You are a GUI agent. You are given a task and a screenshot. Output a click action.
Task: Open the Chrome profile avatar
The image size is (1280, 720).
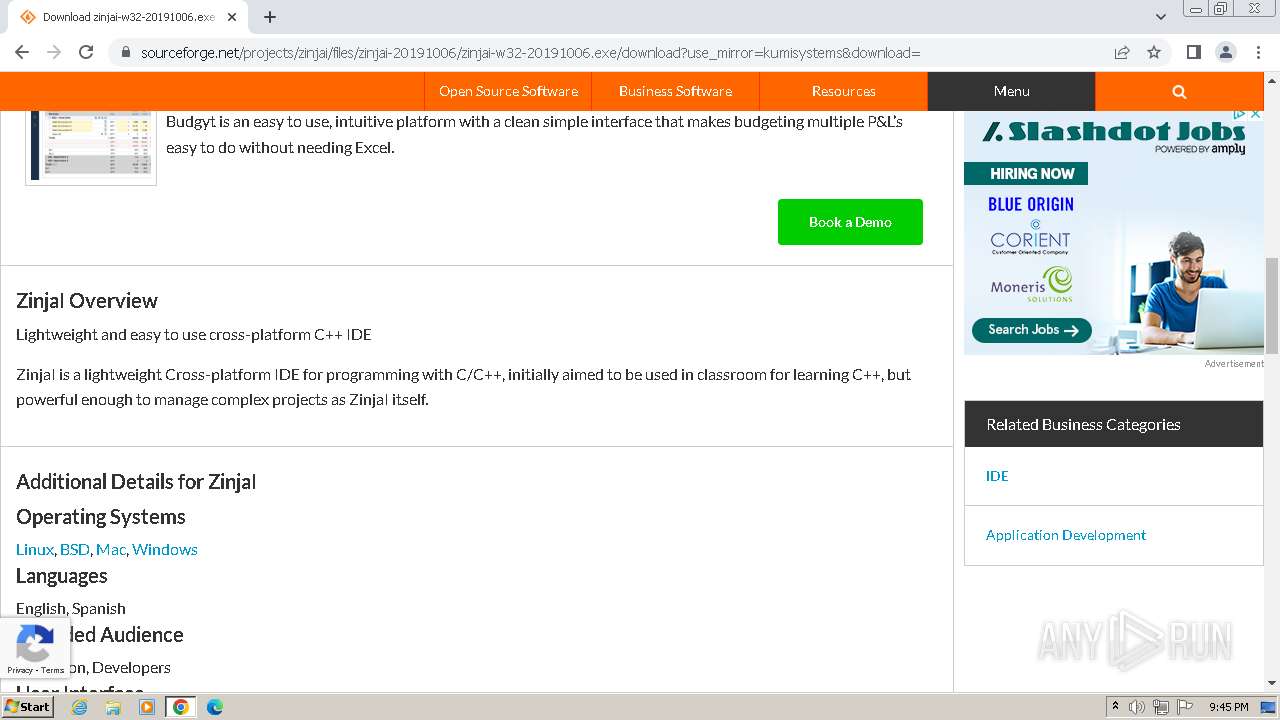tap(1225, 52)
